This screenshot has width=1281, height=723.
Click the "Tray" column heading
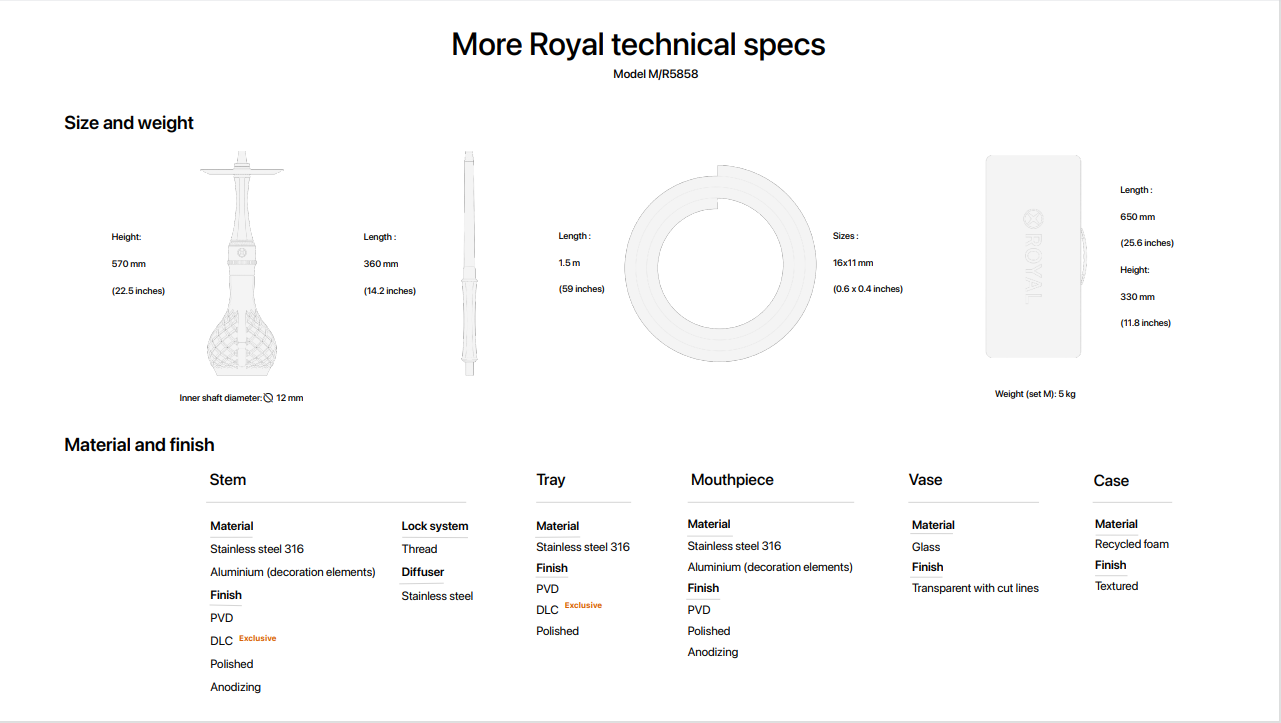click(551, 480)
